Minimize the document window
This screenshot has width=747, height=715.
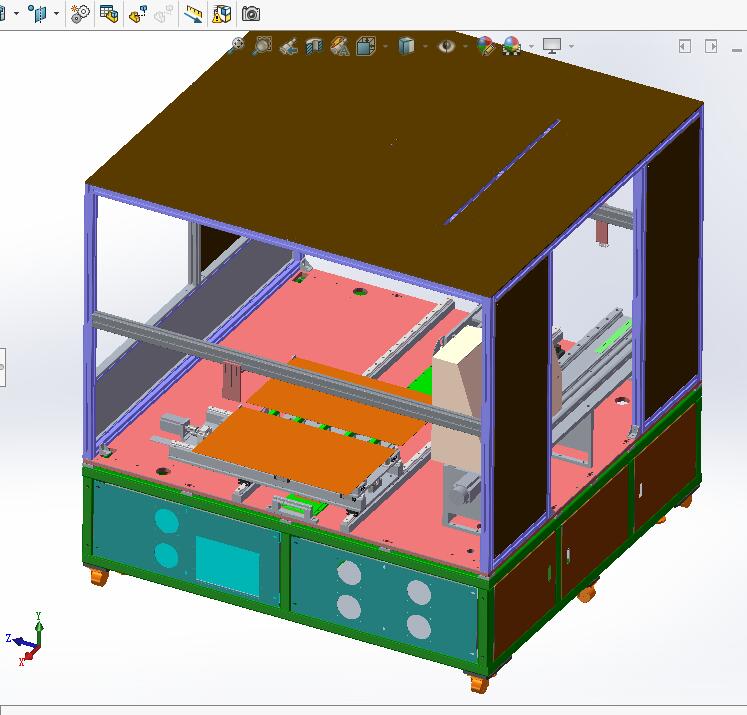(x=737, y=50)
